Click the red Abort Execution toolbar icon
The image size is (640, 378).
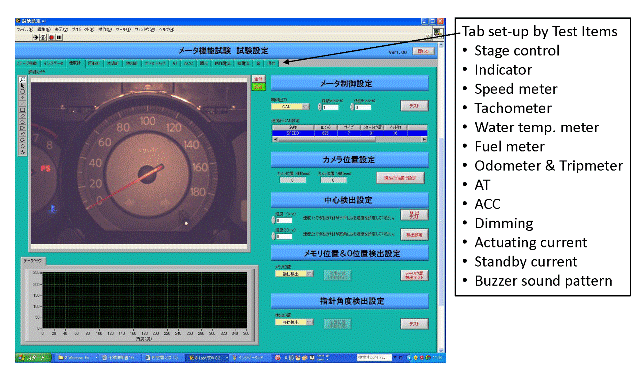51,37
